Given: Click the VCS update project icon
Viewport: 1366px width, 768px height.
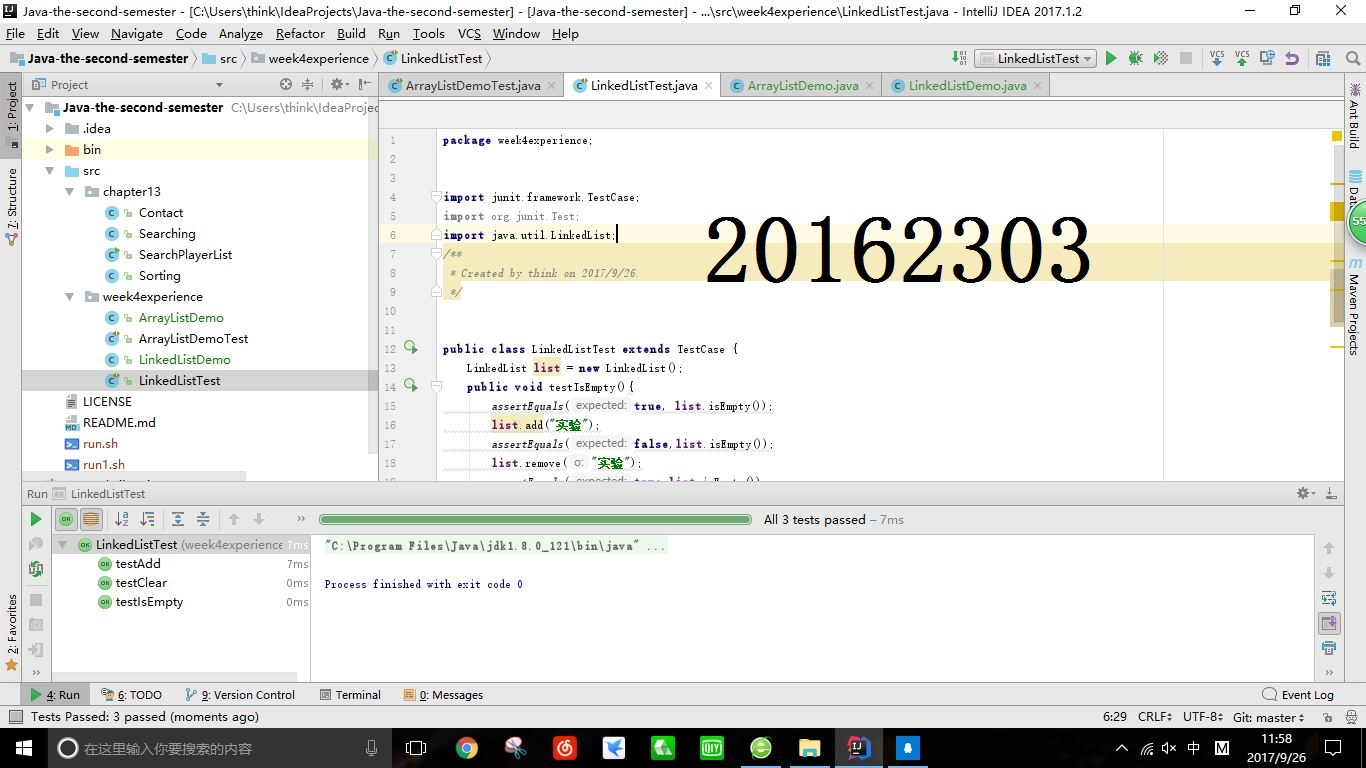Looking at the screenshot, I should tap(1217, 58).
